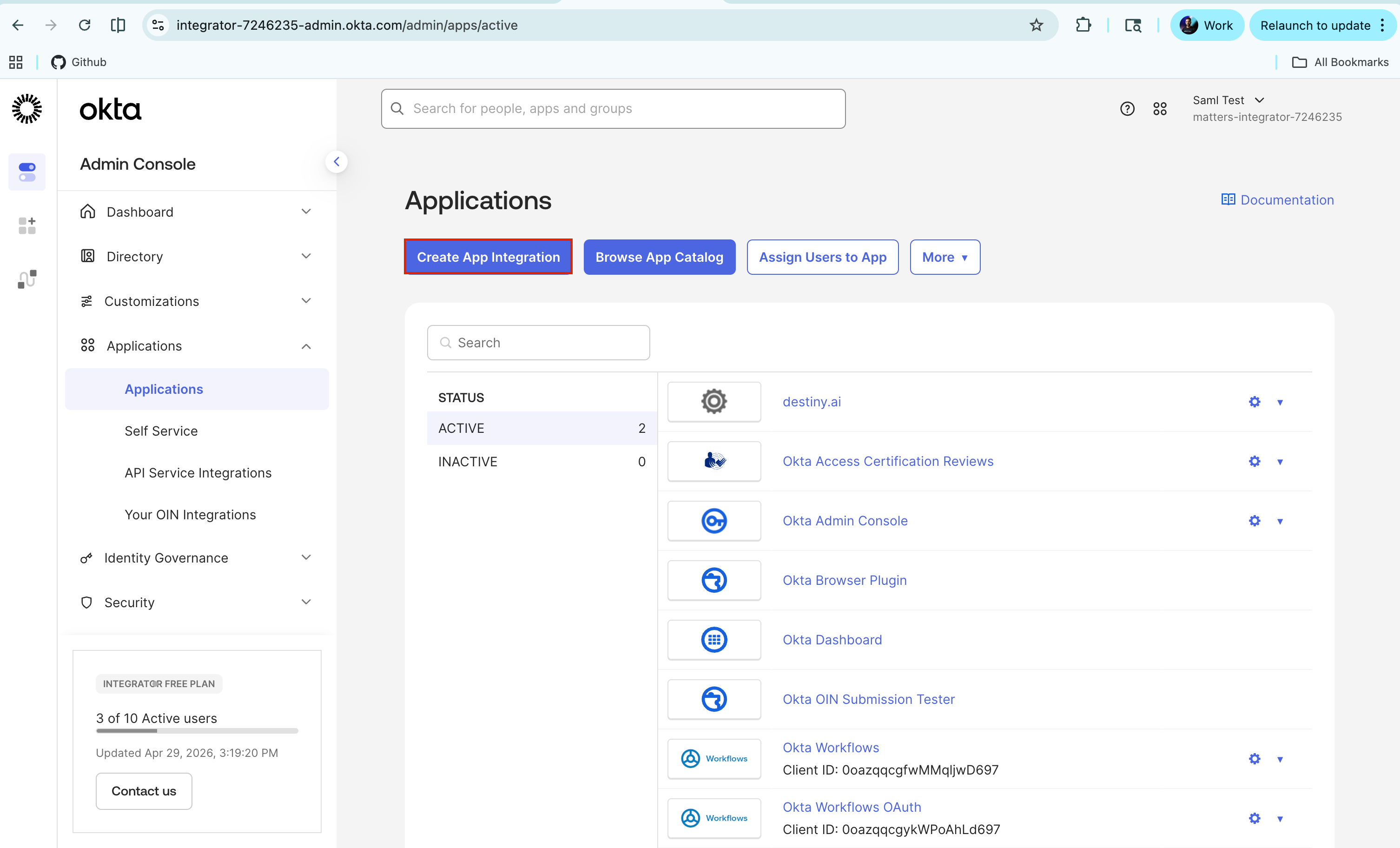This screenshot has width=1400, height=848.
Task: Expand the Security menu section
Action: point(197,602)
